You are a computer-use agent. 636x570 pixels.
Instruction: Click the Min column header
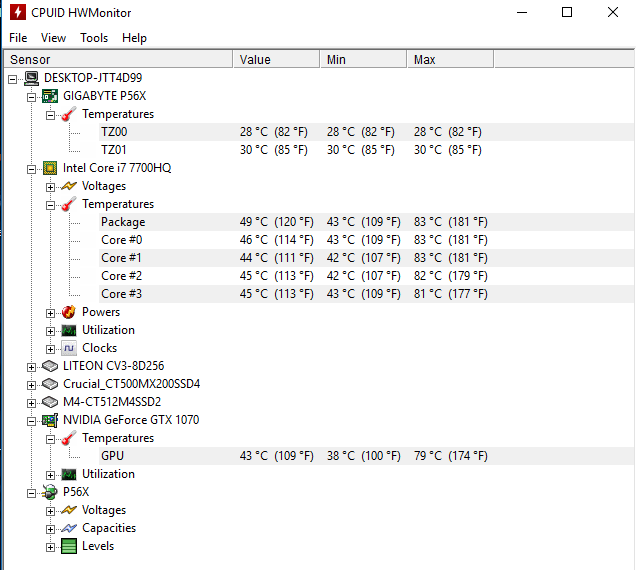[x=363, y=59]
